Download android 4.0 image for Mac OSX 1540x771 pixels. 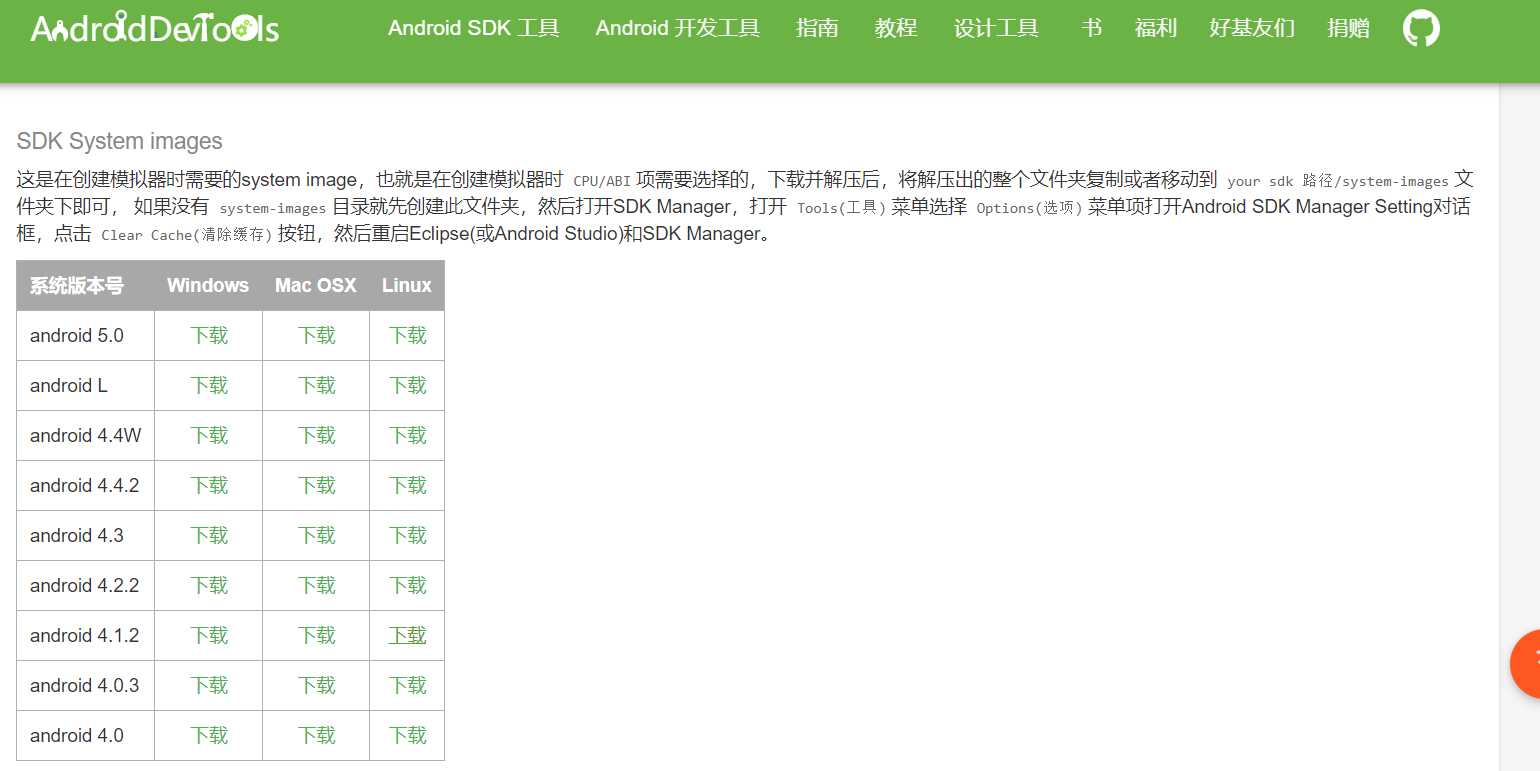coord(316,735)
